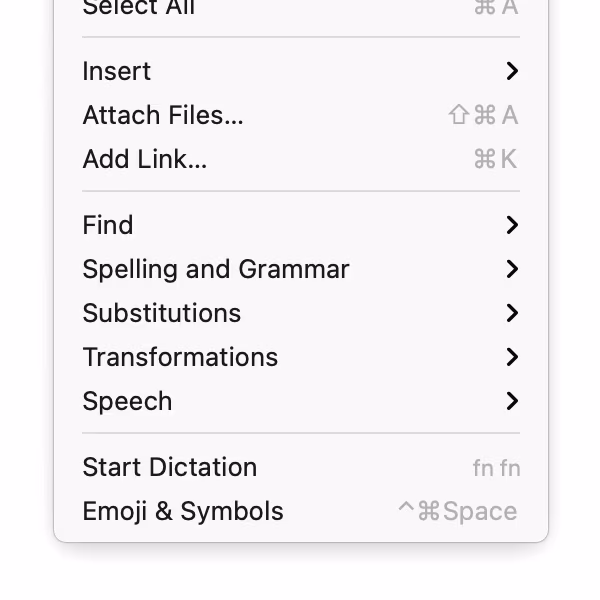Choose Select All at the menu top
600x600 pixels.
point(139,8)
